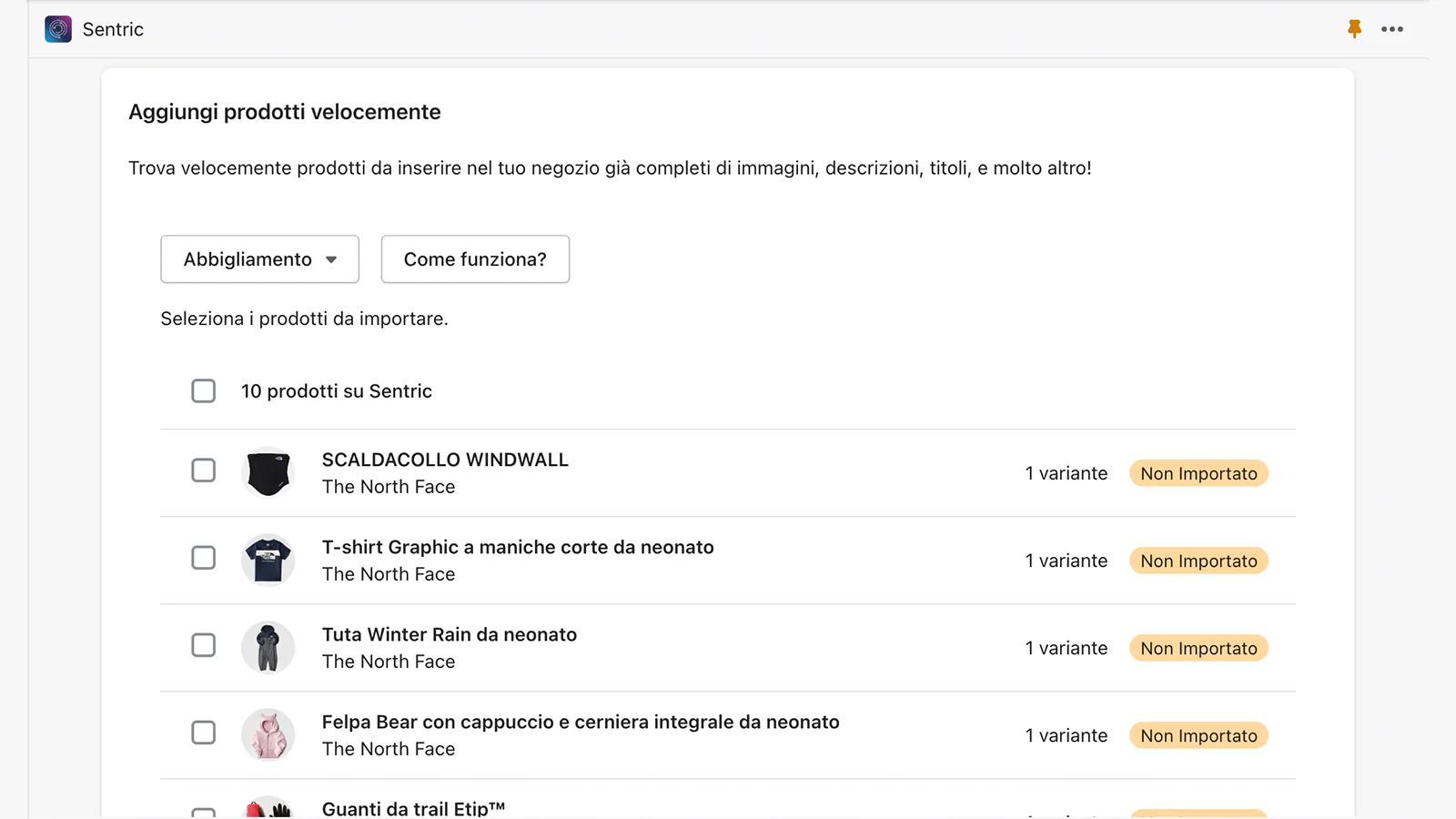Image resolution: width=1456 pixels, height=819 pixels.
Task: Click The North Face under Tuta Winter Rain
Action: coord(389,662)
